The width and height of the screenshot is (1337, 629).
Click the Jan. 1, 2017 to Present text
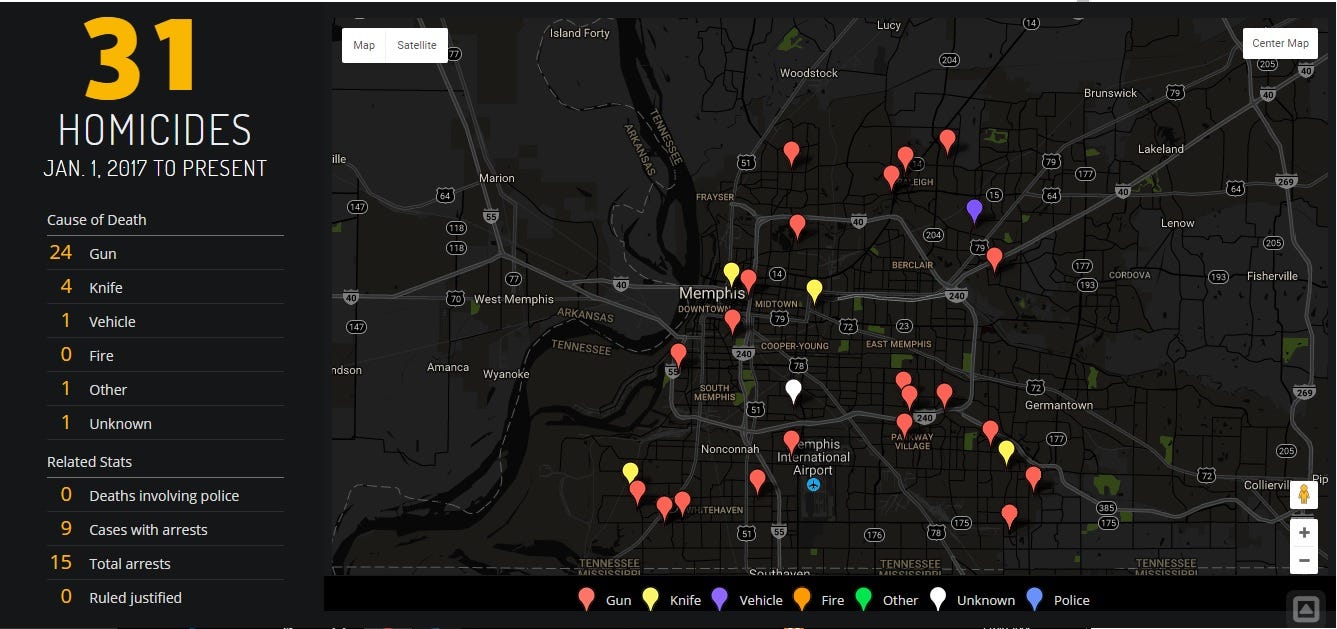tap(155, 168)
